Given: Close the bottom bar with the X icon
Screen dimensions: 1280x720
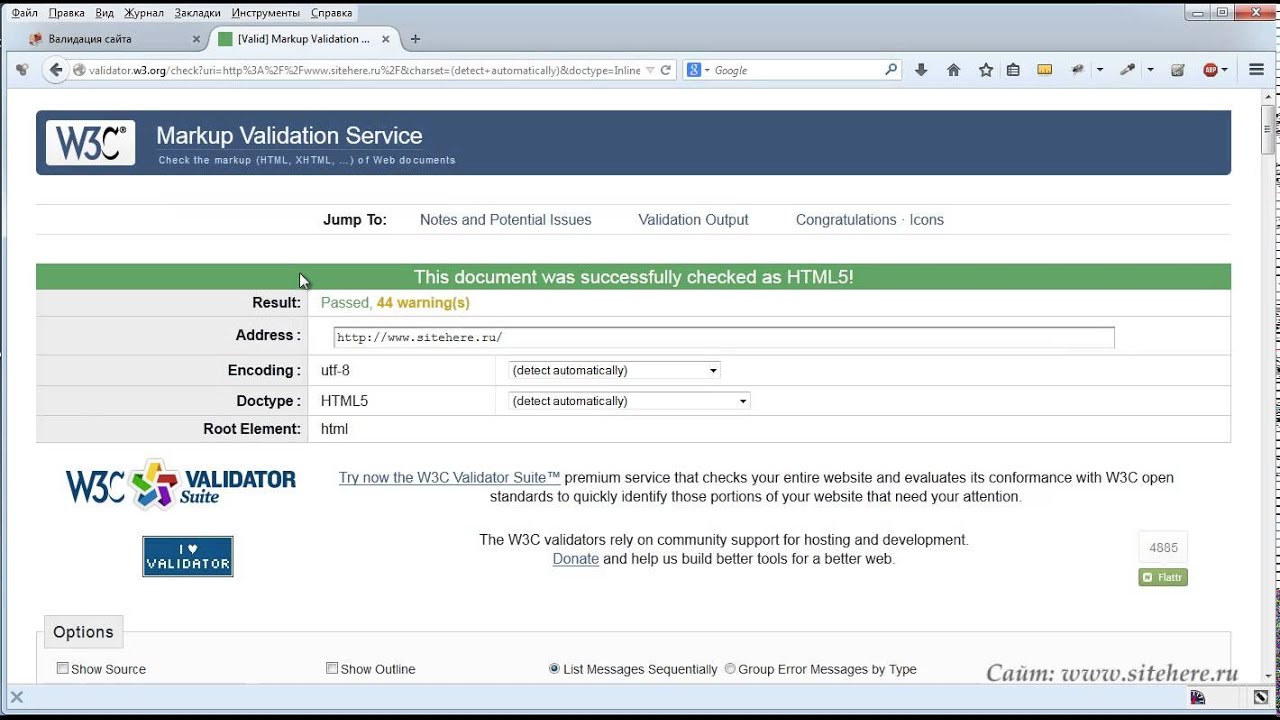Looking at the screenshot, I should (x=16, y=697).
